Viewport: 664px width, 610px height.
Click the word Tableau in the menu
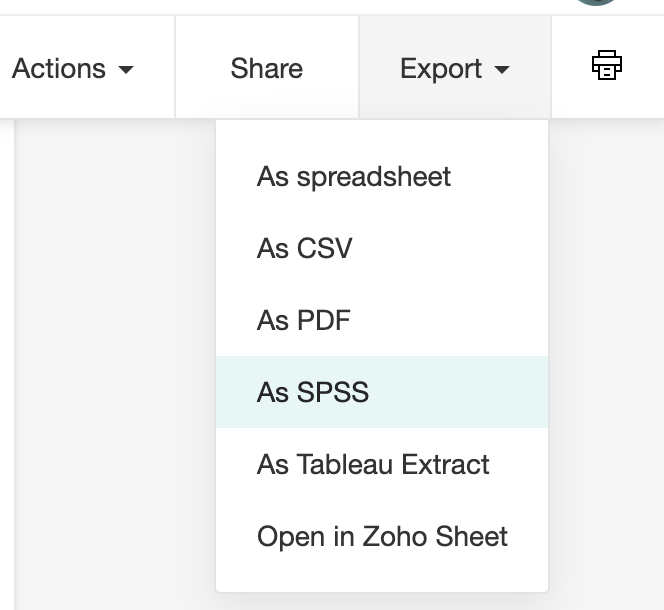coord(345,465)
